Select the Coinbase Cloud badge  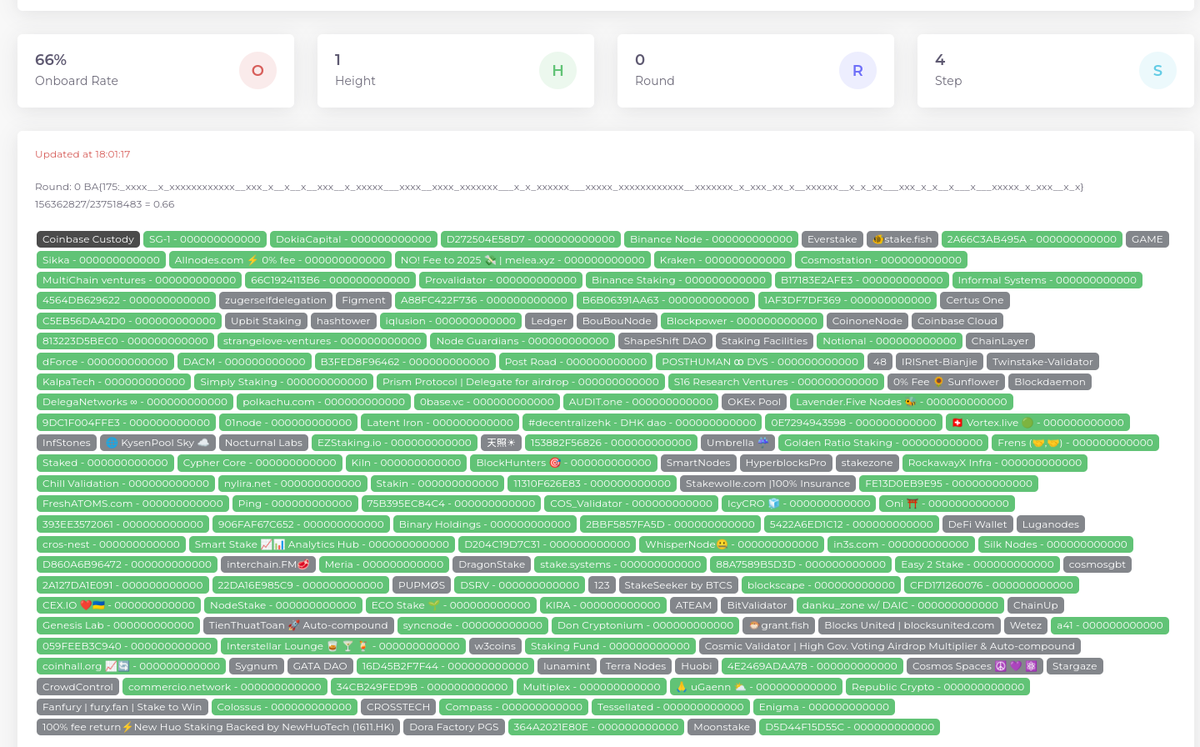[957, 321]
